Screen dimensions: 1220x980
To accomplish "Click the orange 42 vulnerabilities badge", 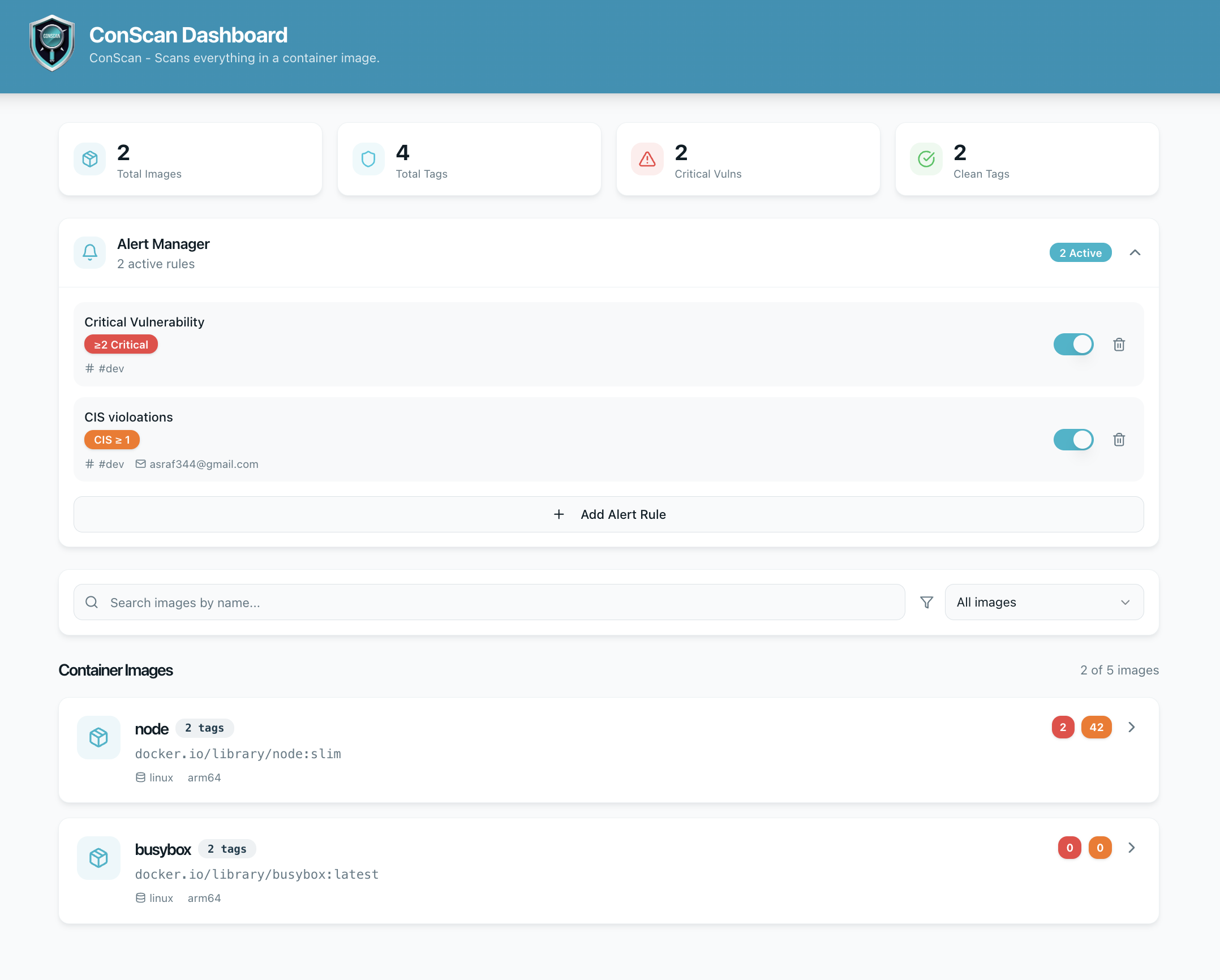I will pyautogui.click(x=1096, y=728).
